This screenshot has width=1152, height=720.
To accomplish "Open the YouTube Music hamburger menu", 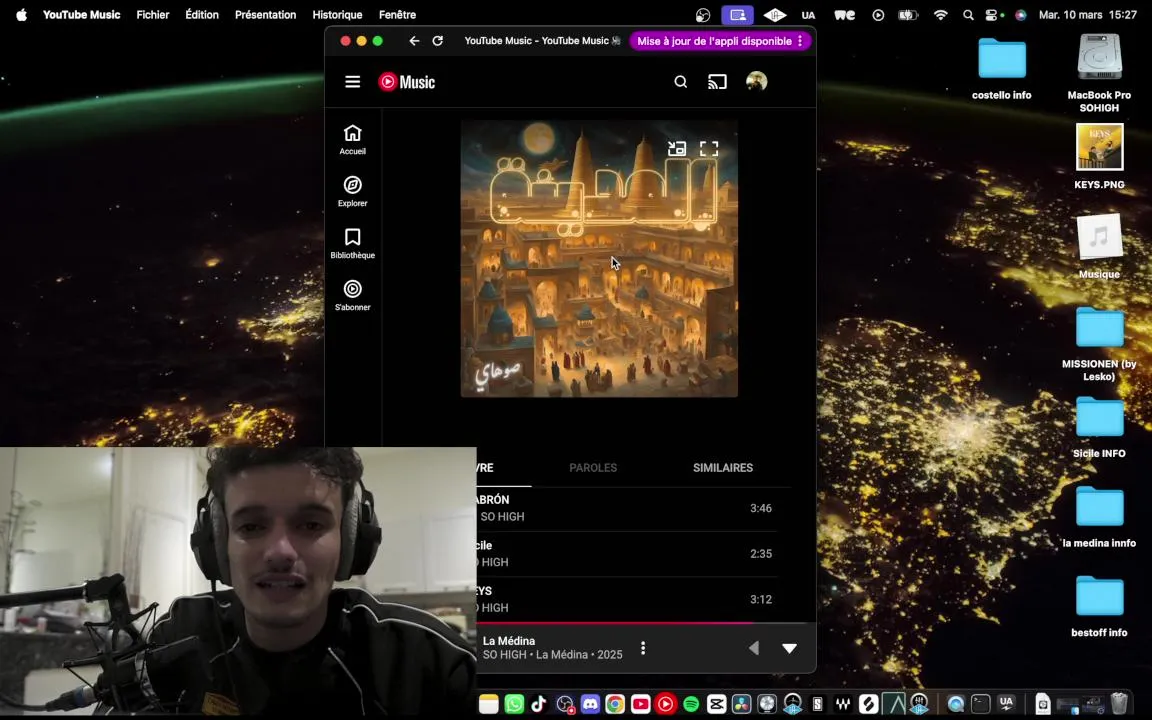I will click(353, 82).
